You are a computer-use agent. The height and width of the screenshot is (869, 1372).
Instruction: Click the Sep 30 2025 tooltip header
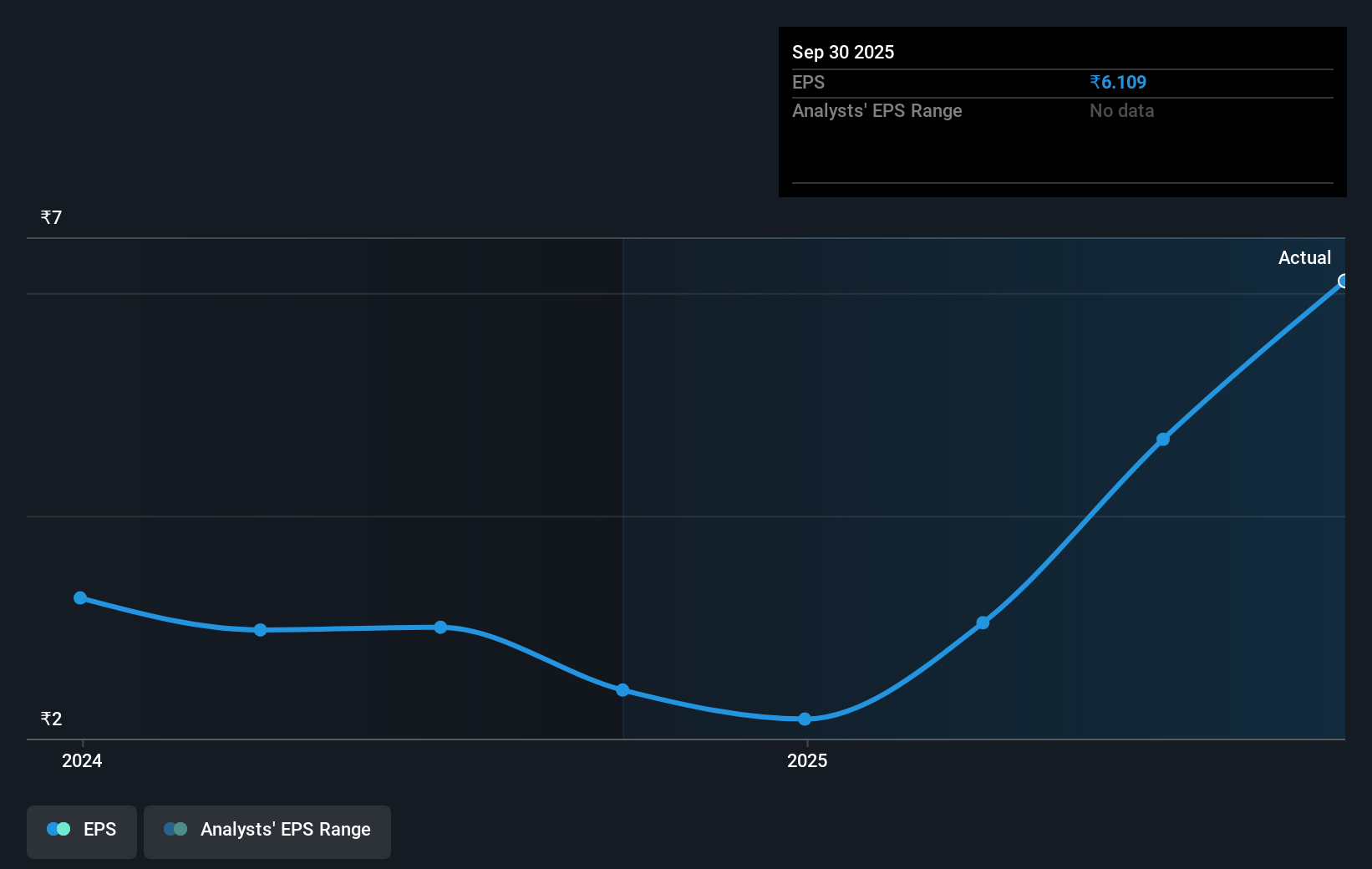tap(843, 52)
